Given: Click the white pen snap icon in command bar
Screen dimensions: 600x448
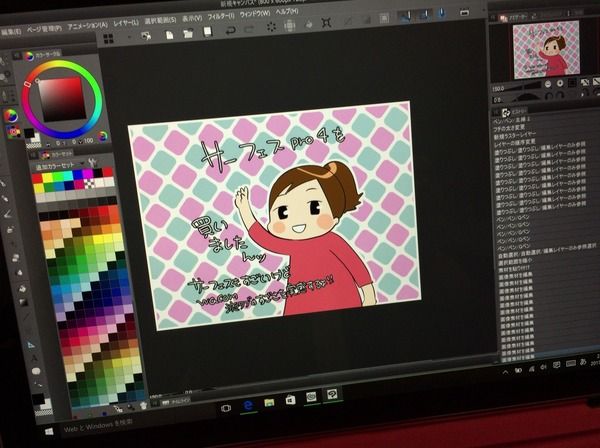Looking at the screenshot, I should coord(406,16).
